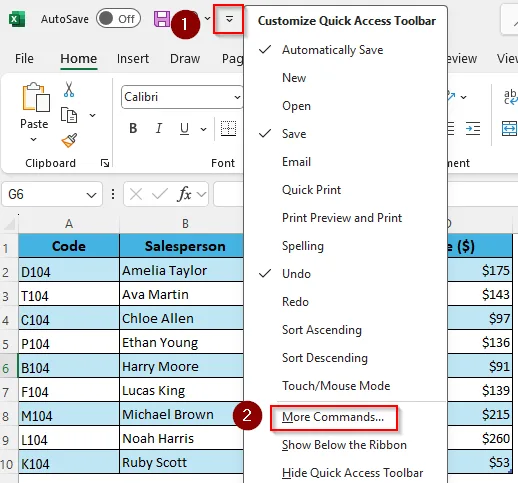
Task: Click the Cancel X formula icon
Action: 136,194
